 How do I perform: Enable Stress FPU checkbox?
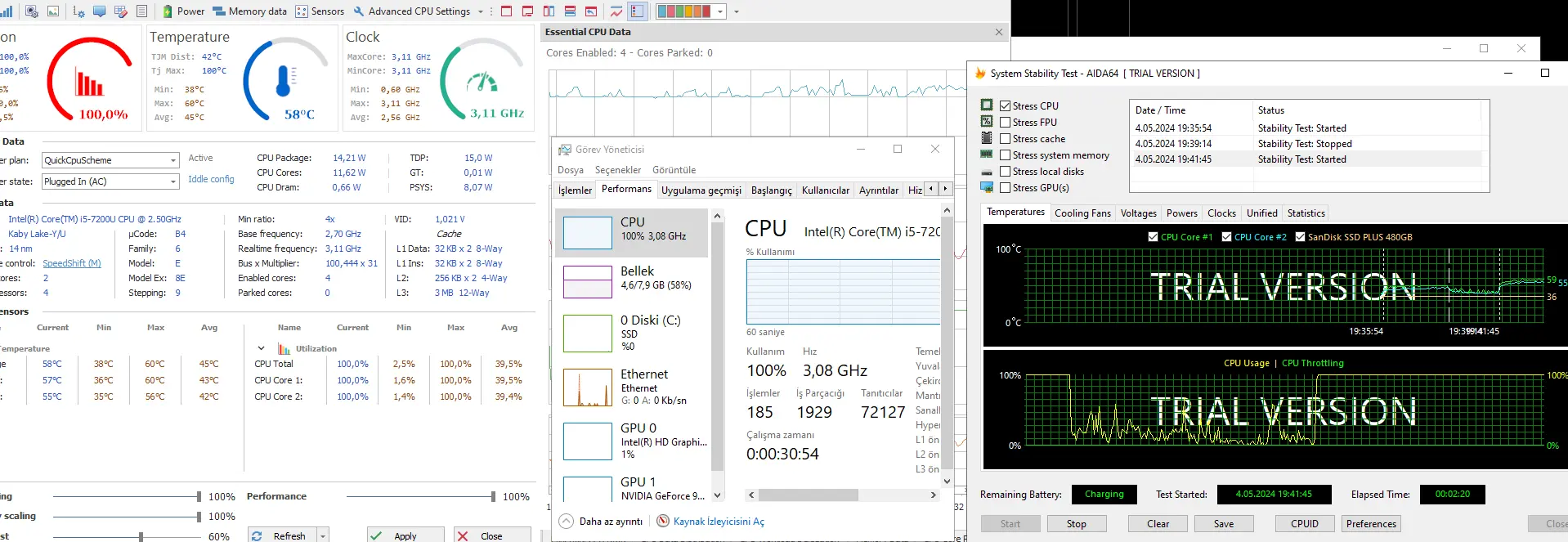click(x=1005, y=122)
